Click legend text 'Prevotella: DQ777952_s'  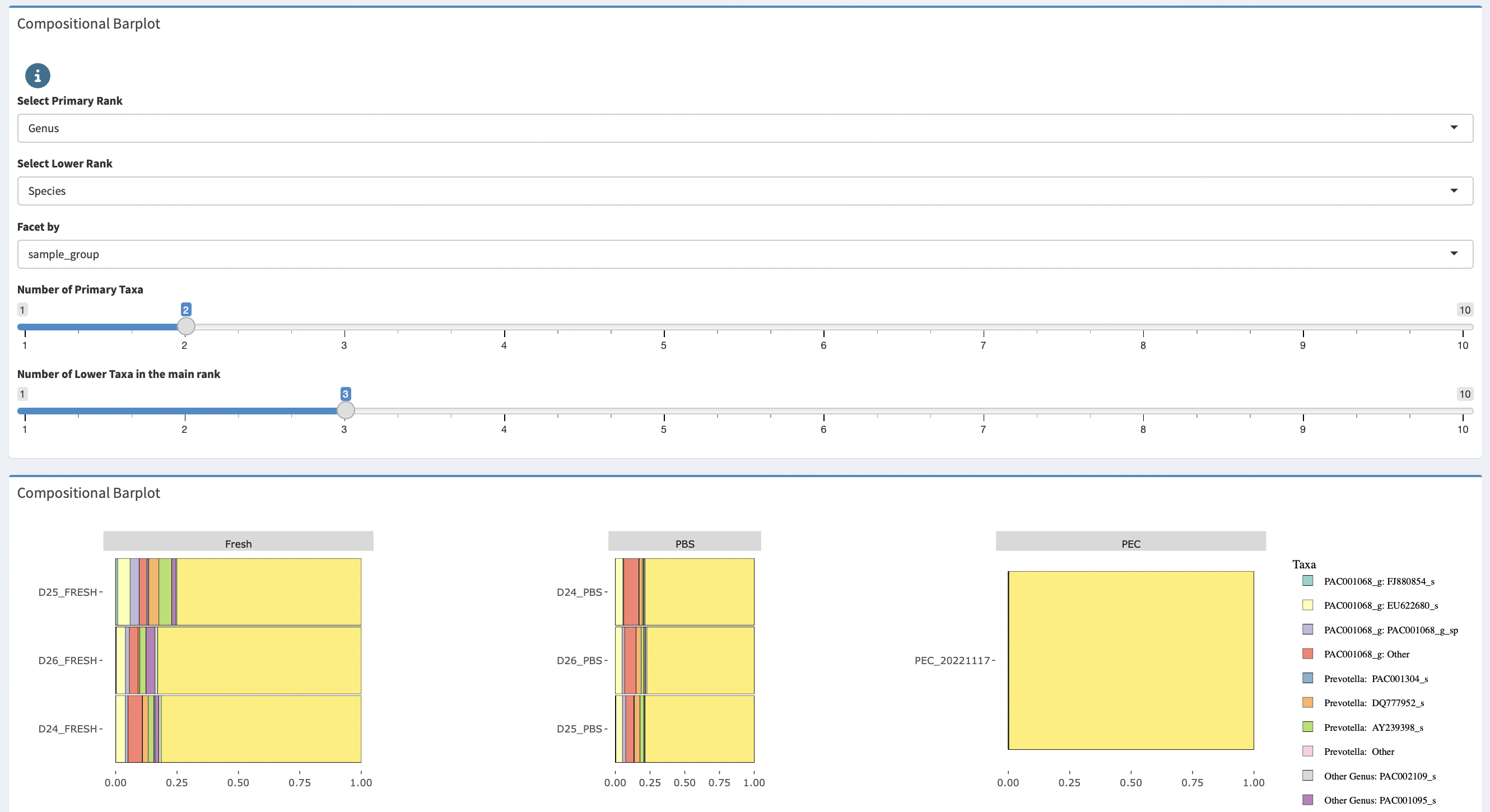click(x=1374, y=703)
